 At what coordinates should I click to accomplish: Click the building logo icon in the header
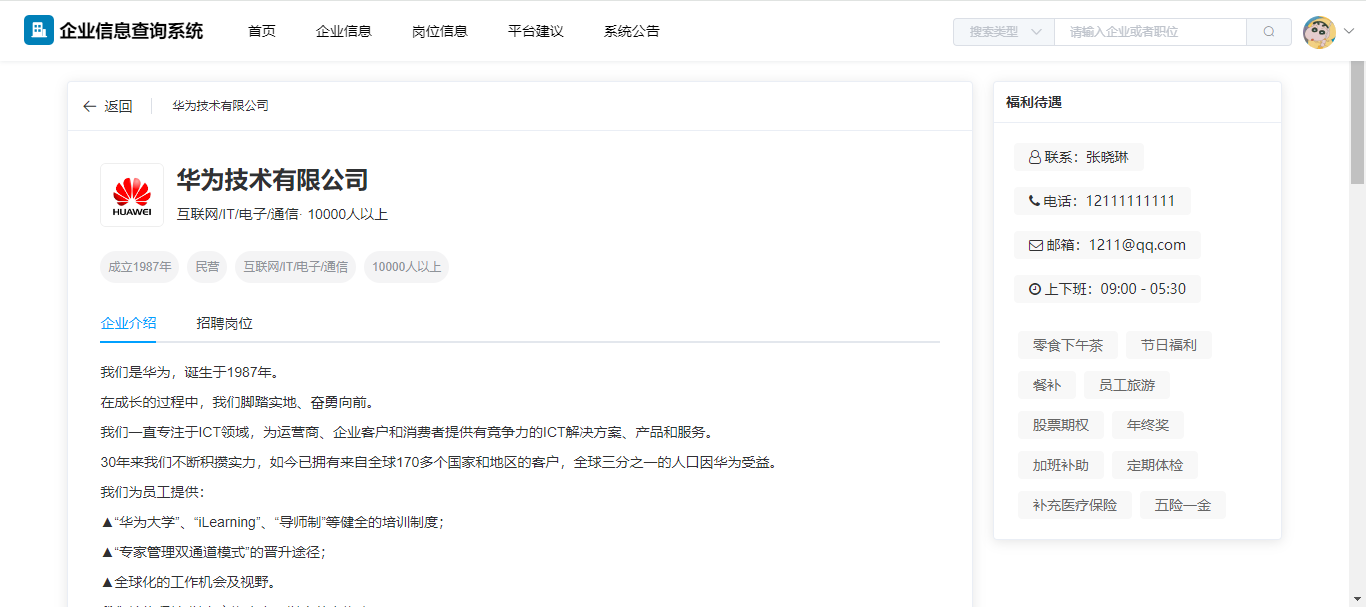39,30
